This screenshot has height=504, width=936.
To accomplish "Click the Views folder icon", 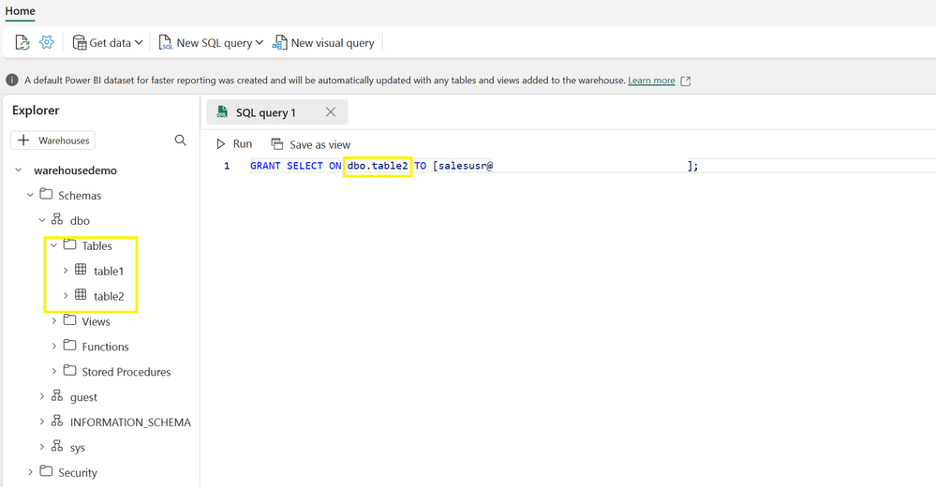I will pyautogui.click(x=70, y=320).
